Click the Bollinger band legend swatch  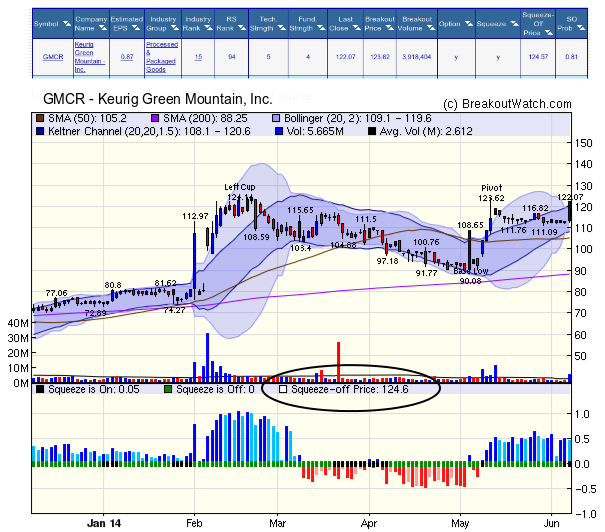[x=276, y=118]
